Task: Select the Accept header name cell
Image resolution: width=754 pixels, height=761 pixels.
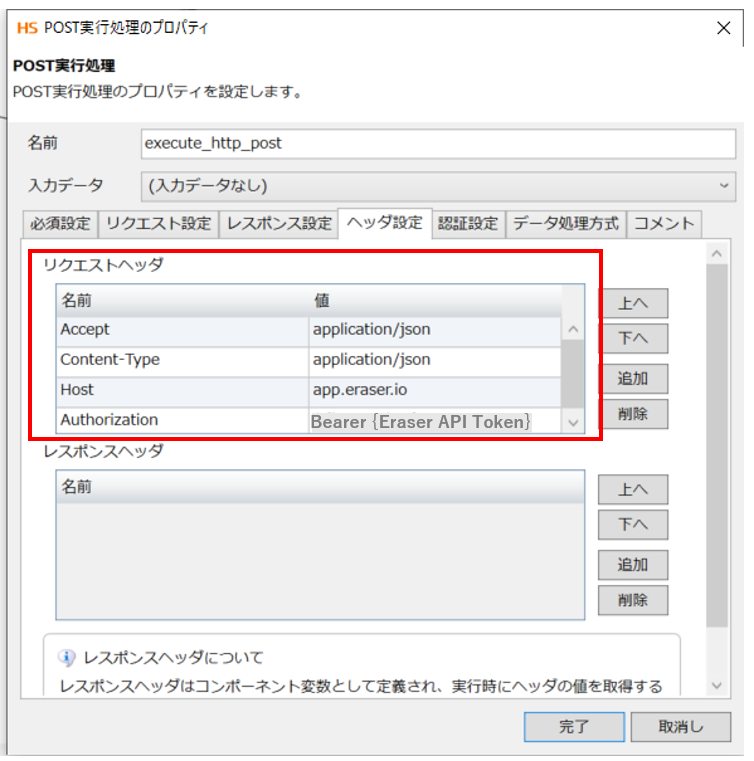Action: click(182, 330)
